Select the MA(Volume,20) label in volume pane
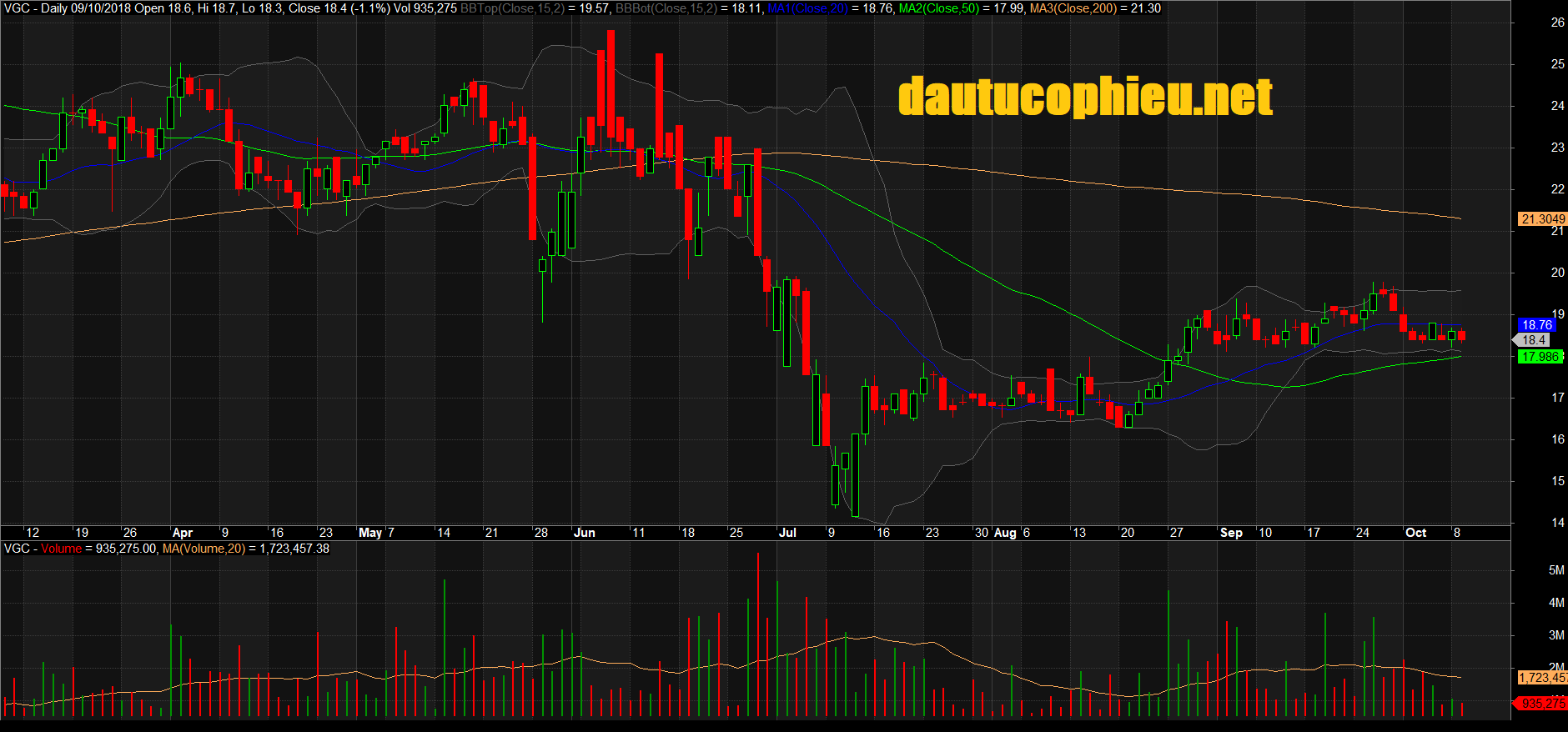Viewport: 1568px width, 732px height. coord(204,549)
